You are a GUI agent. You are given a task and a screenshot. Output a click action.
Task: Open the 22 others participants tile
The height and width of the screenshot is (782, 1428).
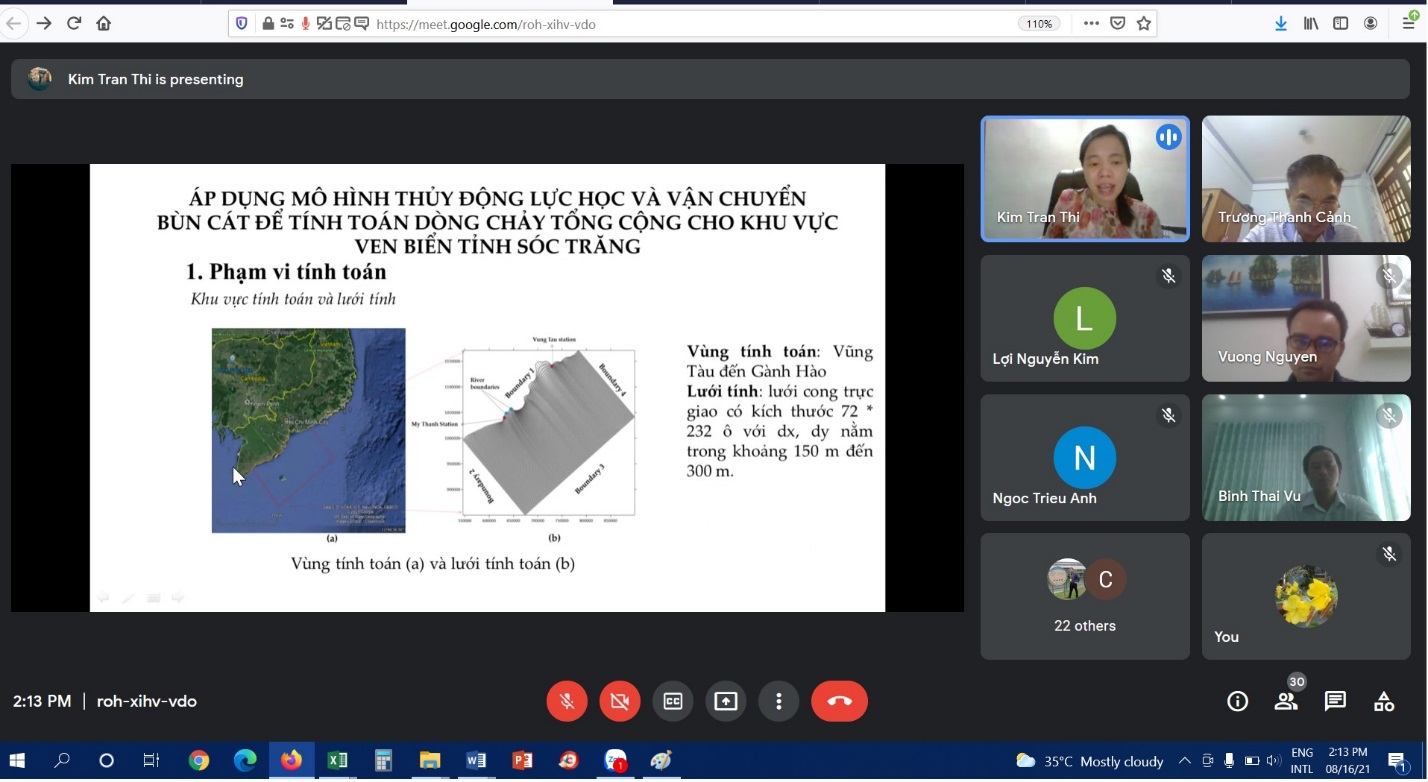point(1085,596)
